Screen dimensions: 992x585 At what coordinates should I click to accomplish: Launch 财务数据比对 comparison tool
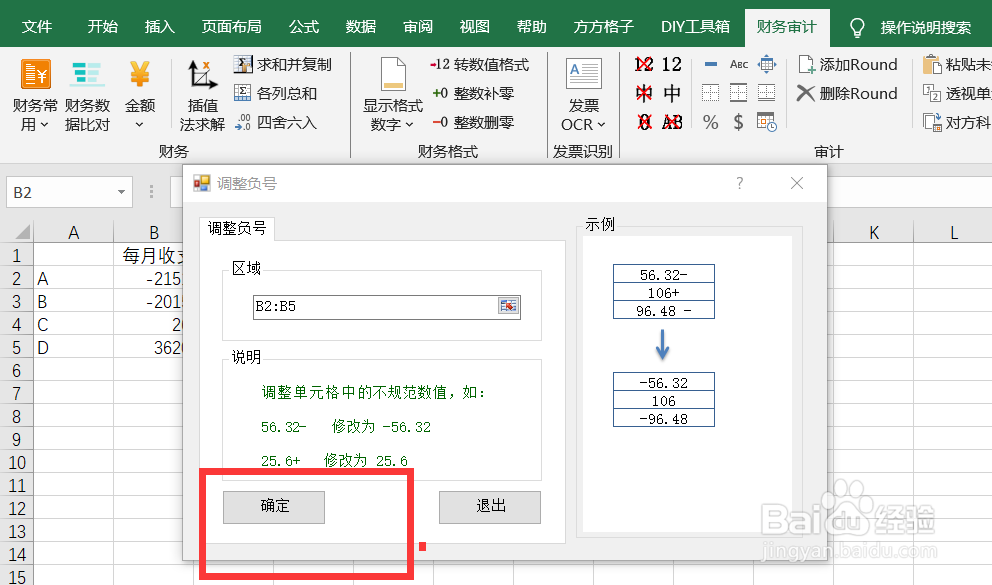pyautogui.click(x=87, y=95)
